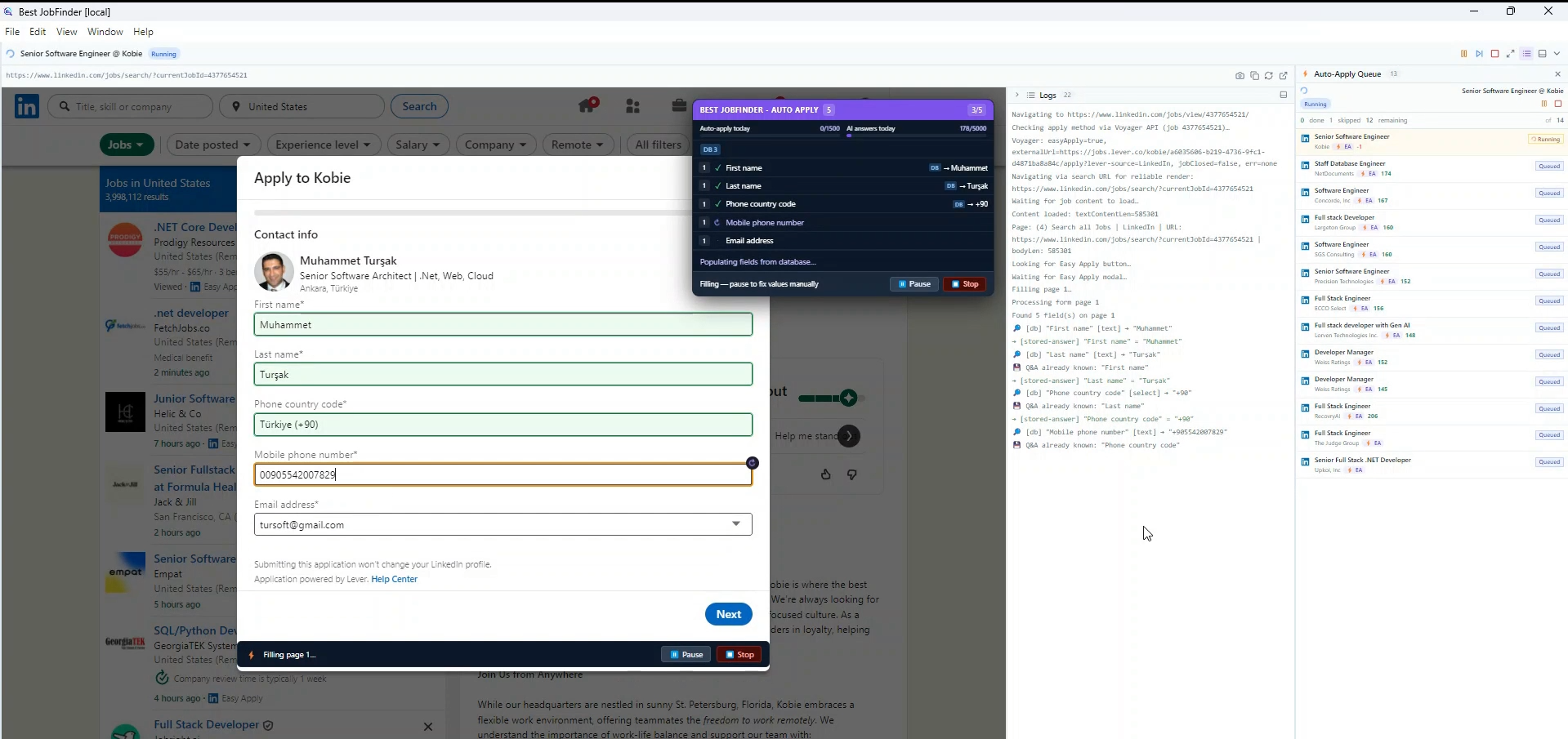Click the Mobile phone number input field
This screenshot has height=739, width=1568.
[503, 474]
